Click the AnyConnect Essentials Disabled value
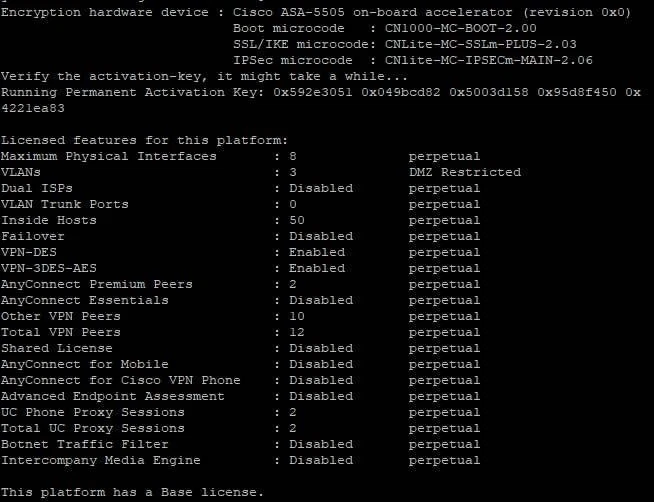654x502 pixels. 321,300
